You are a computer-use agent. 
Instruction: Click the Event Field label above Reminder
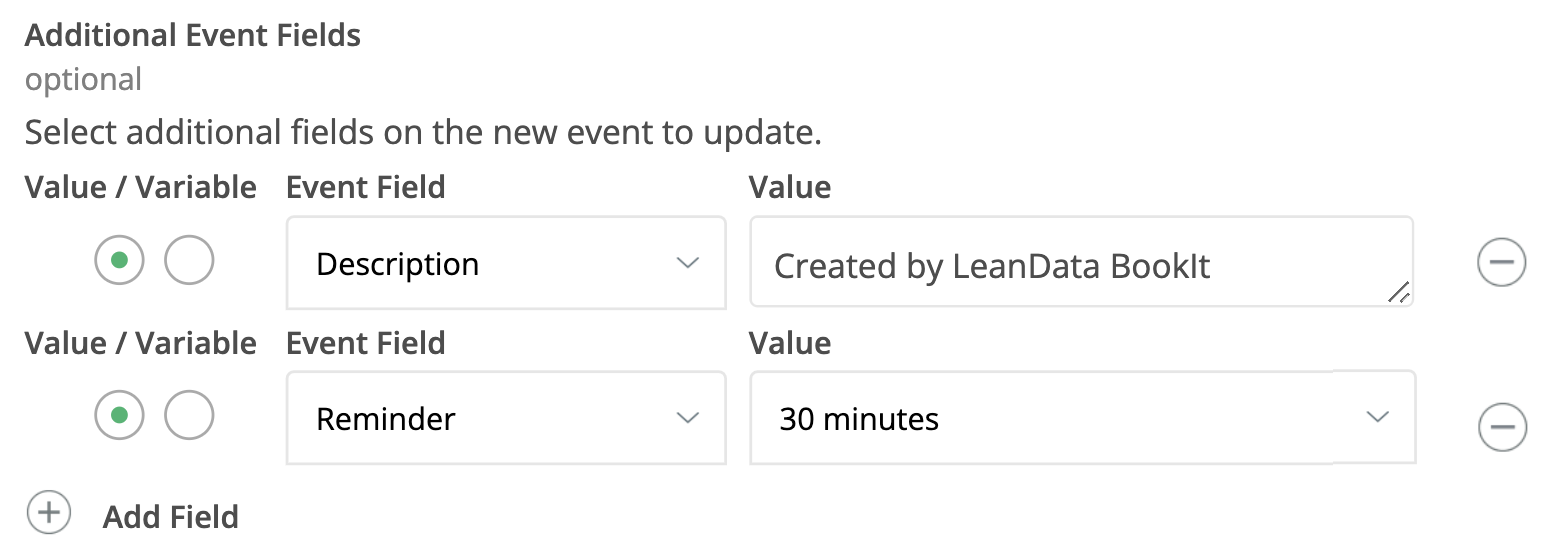[x=366, y=343]
